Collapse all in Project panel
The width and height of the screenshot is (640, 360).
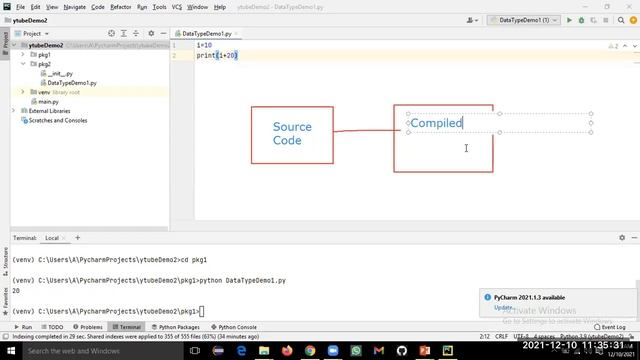coord(136,33)
